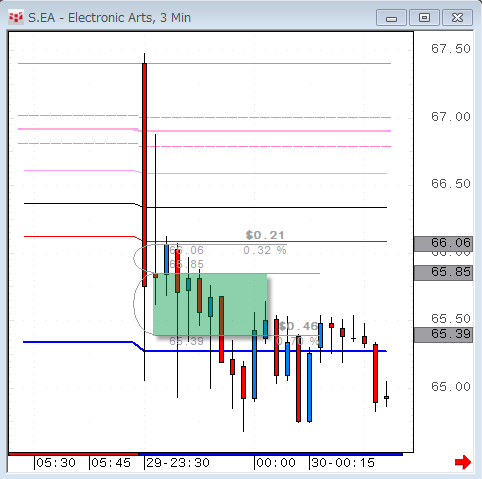Click the $0.46 measurement label

(x=298, y=326)
